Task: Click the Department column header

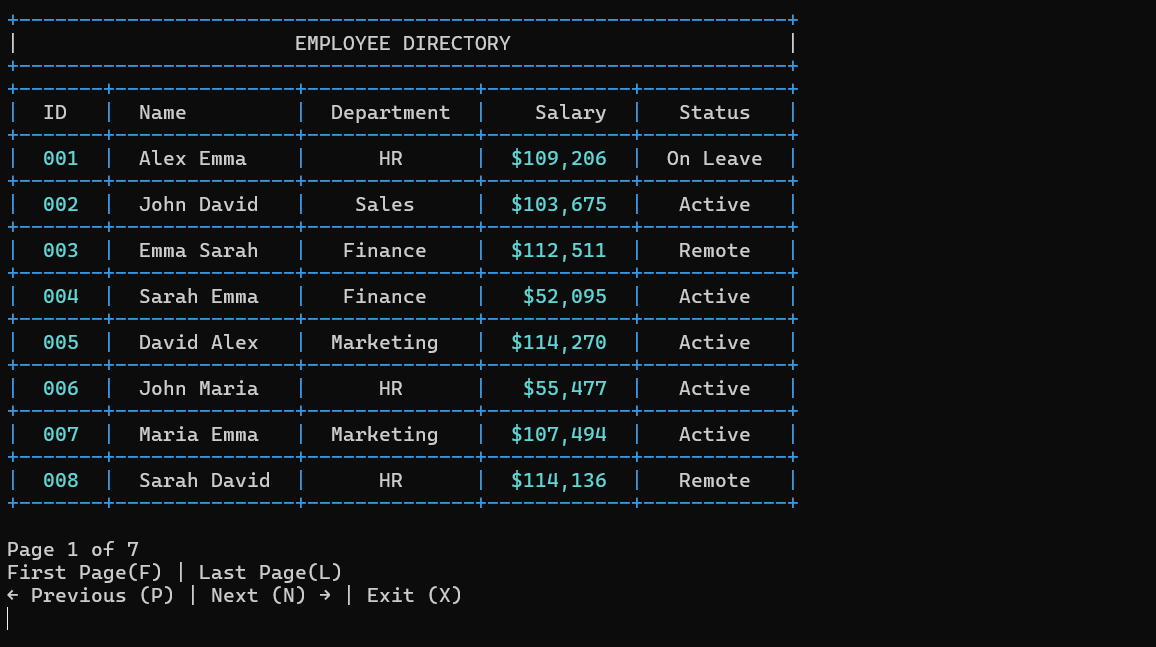Action: click(x=390, y=112)
